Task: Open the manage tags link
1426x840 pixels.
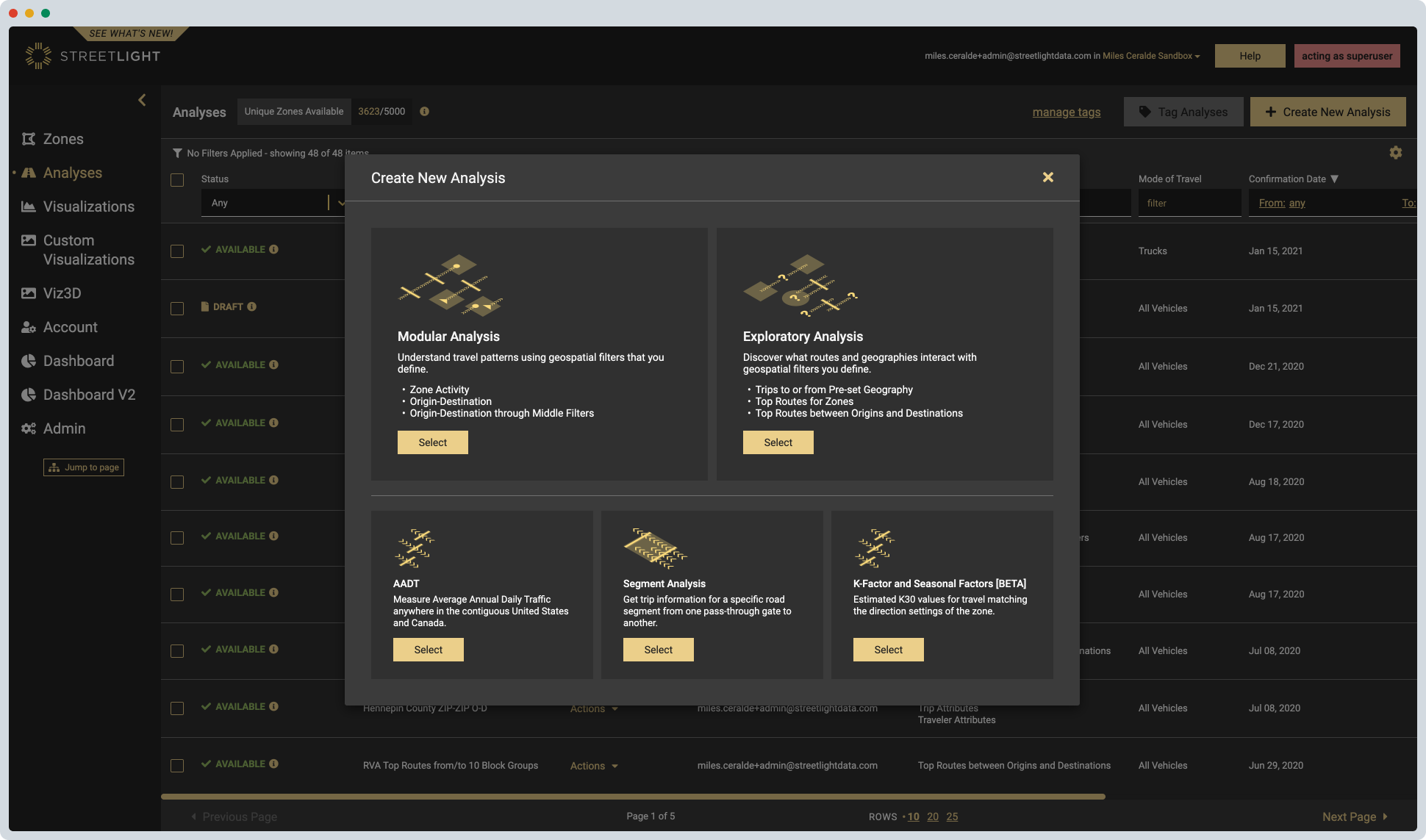Action: click(1066, 112)
